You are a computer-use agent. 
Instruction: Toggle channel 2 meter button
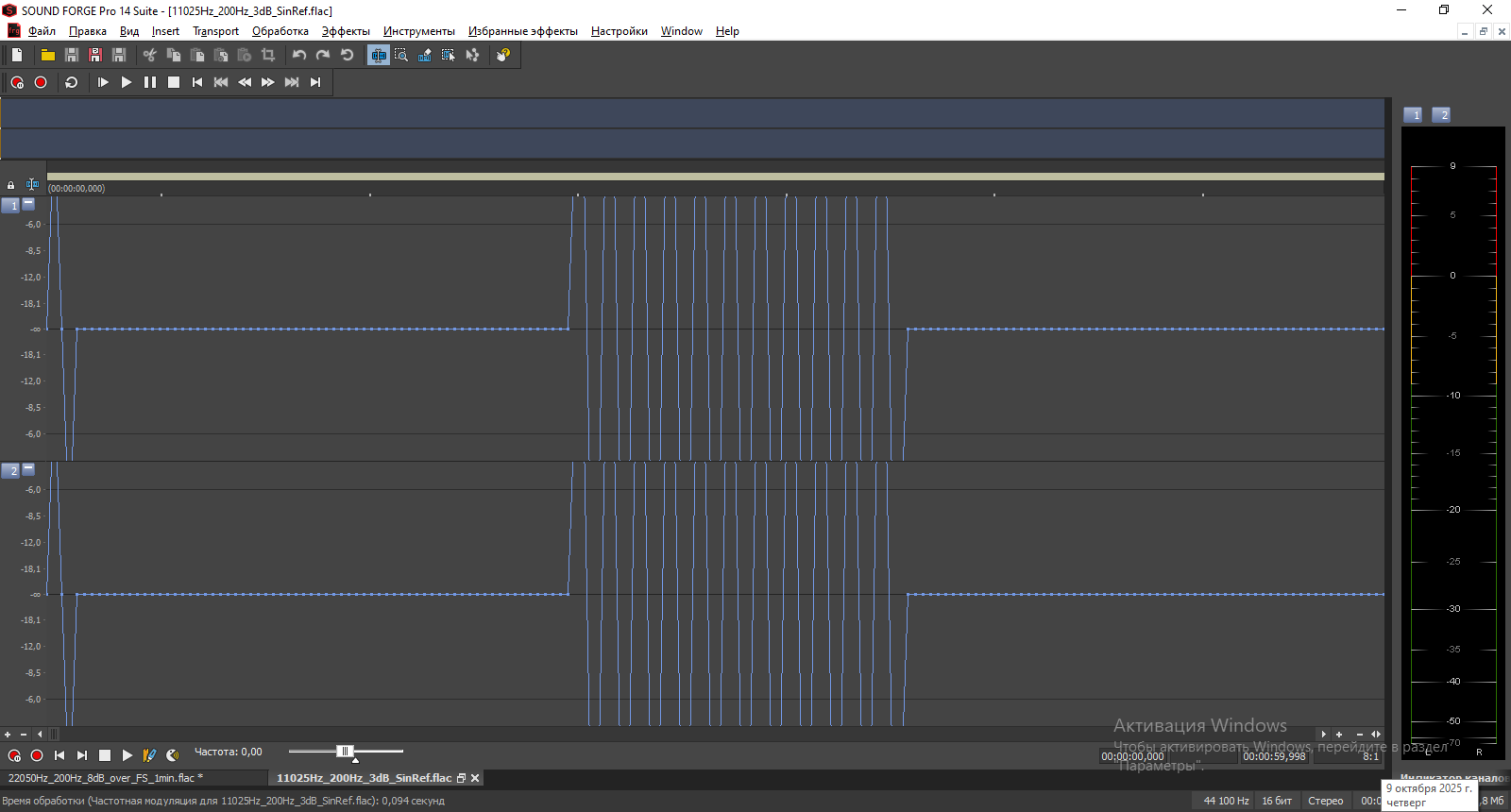coord(1441,115)
